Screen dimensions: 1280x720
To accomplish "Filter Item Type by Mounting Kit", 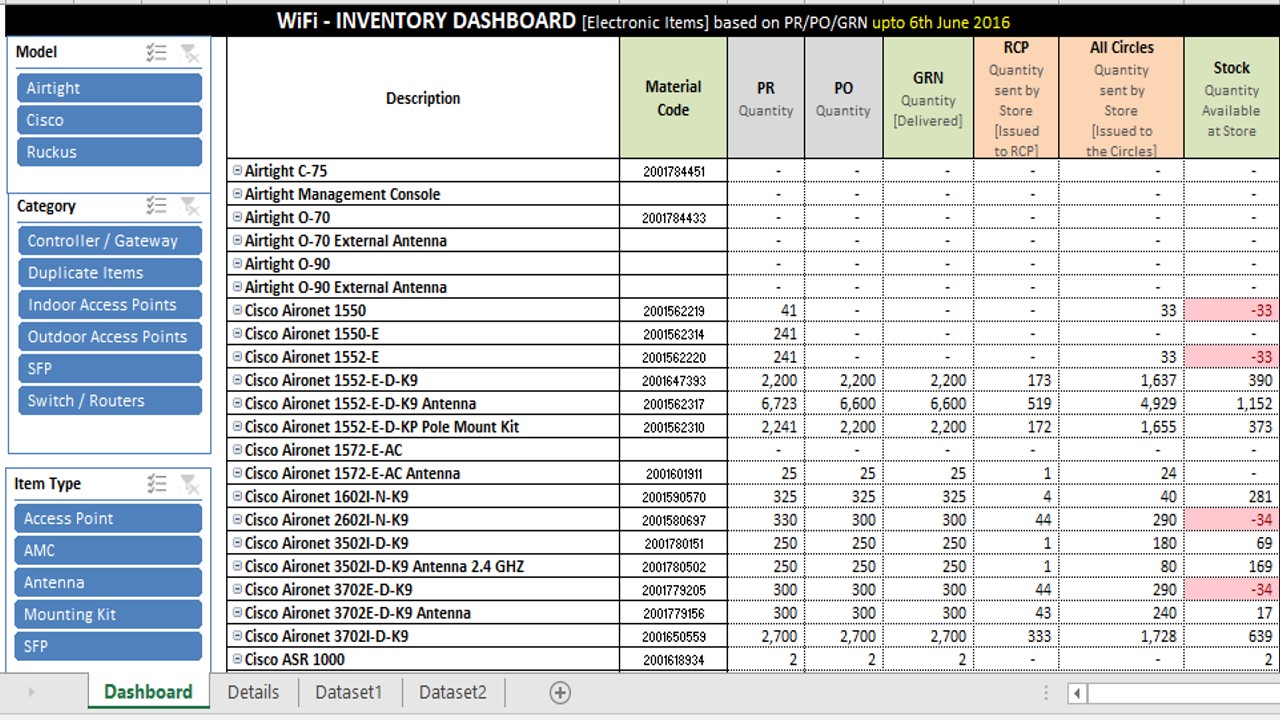I will coord(108,615).
